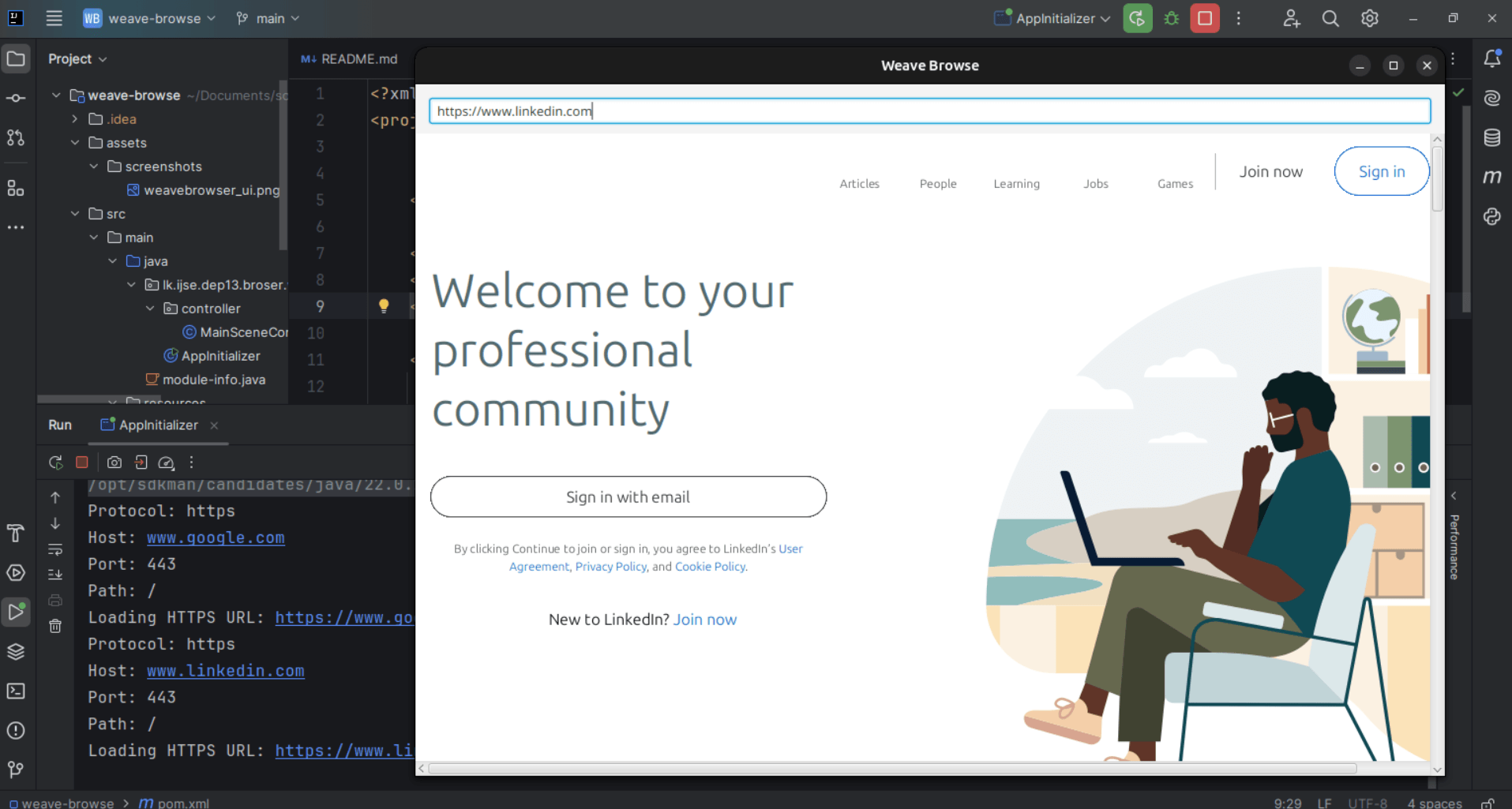This screenshot has height=809, width=1512.
Task: Rerun icon in Run panel toolbar
Action: point(55,463)
